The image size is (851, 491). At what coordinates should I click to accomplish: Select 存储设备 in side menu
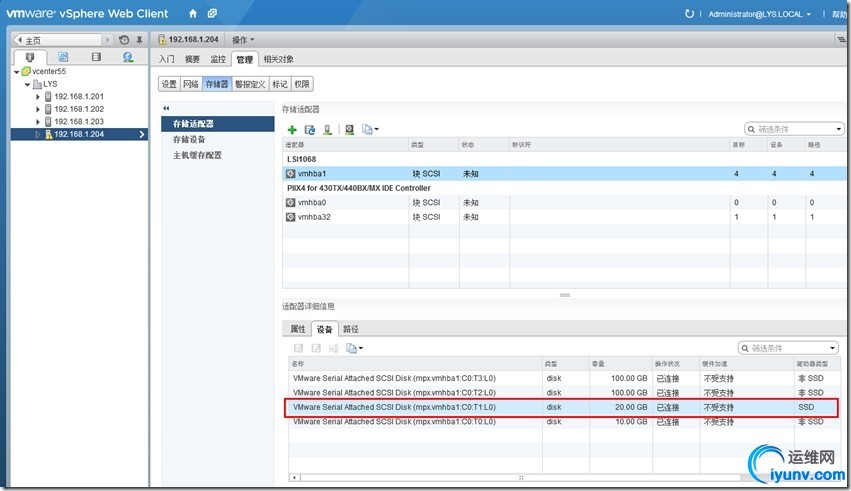pyautogui.click(x=189, y=139)
